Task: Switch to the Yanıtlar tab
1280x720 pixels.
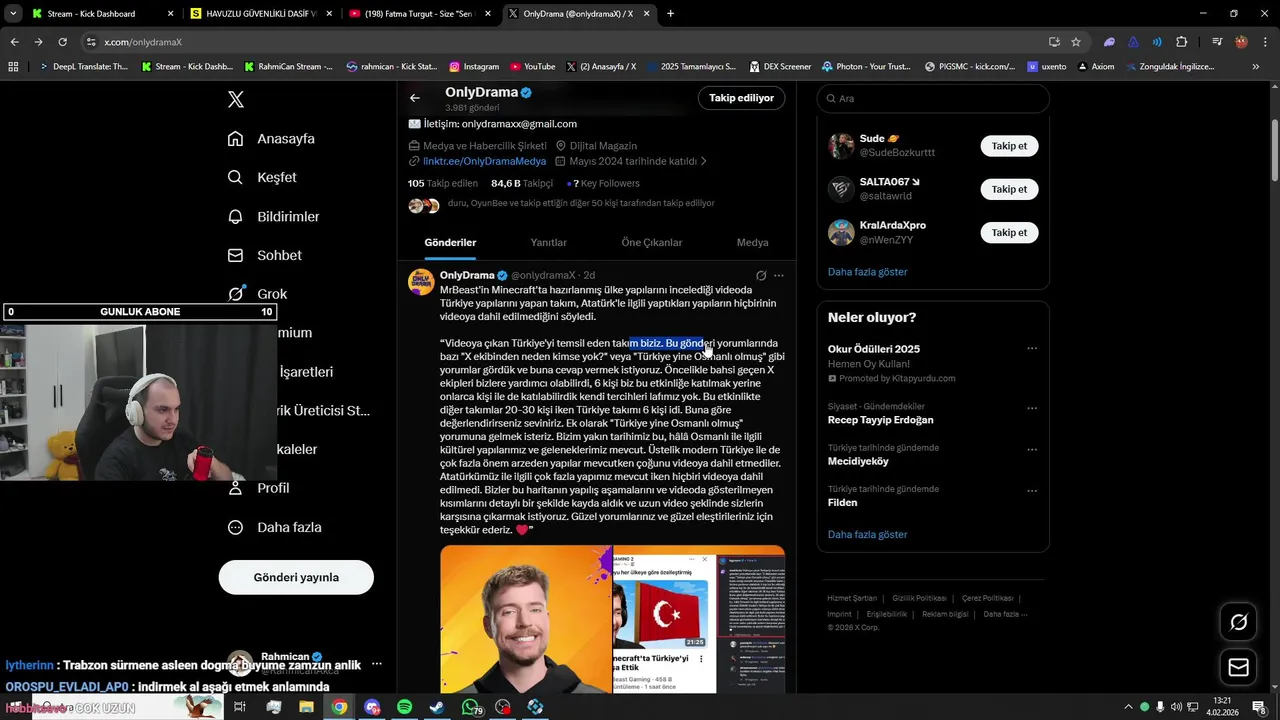Action: coord(548,242)
